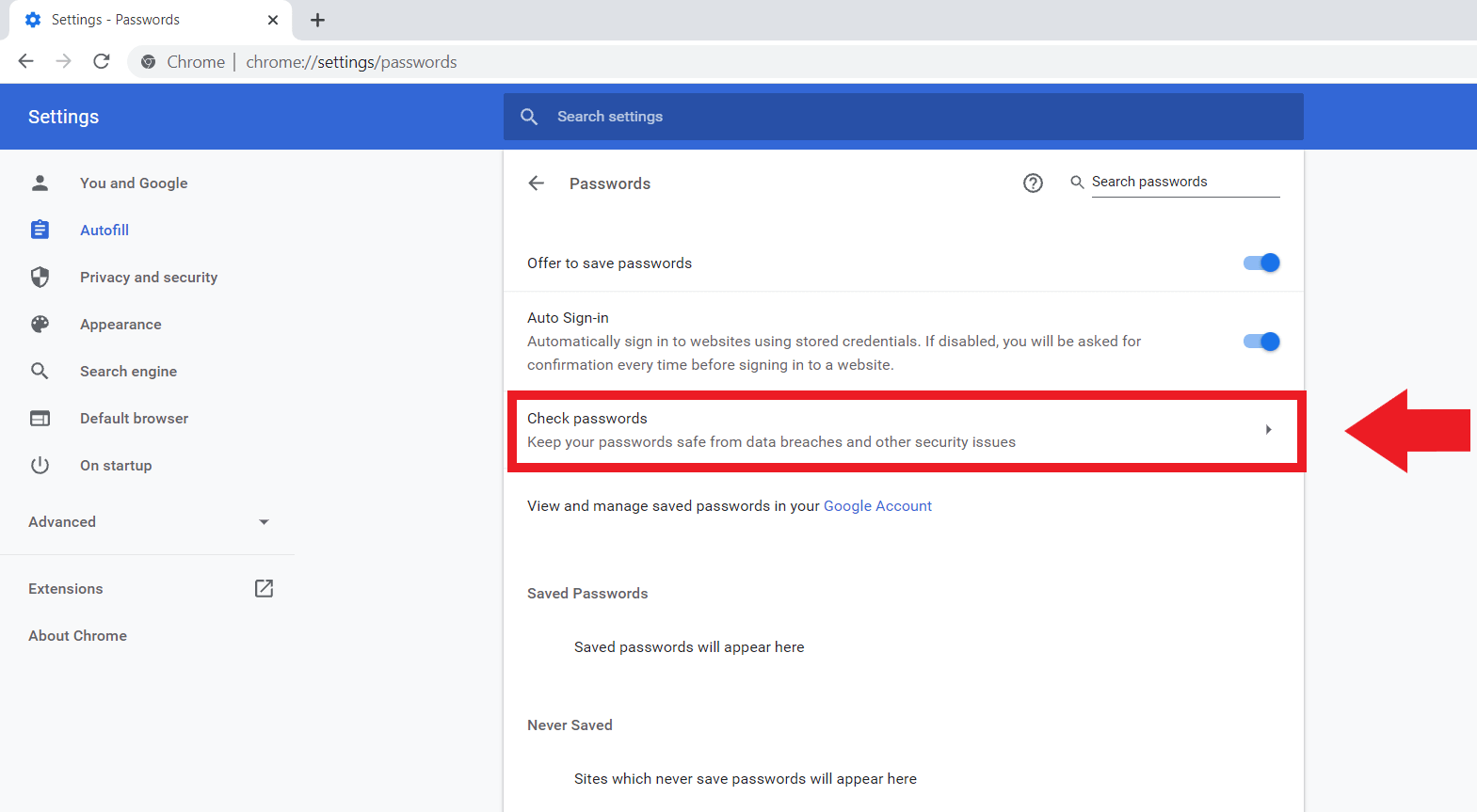Click the Search passwords input field

1186,182
